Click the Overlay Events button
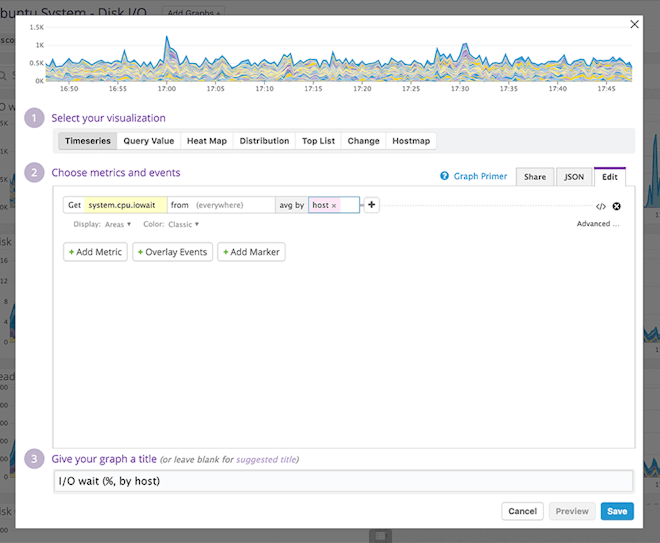 tap(172, 252)
